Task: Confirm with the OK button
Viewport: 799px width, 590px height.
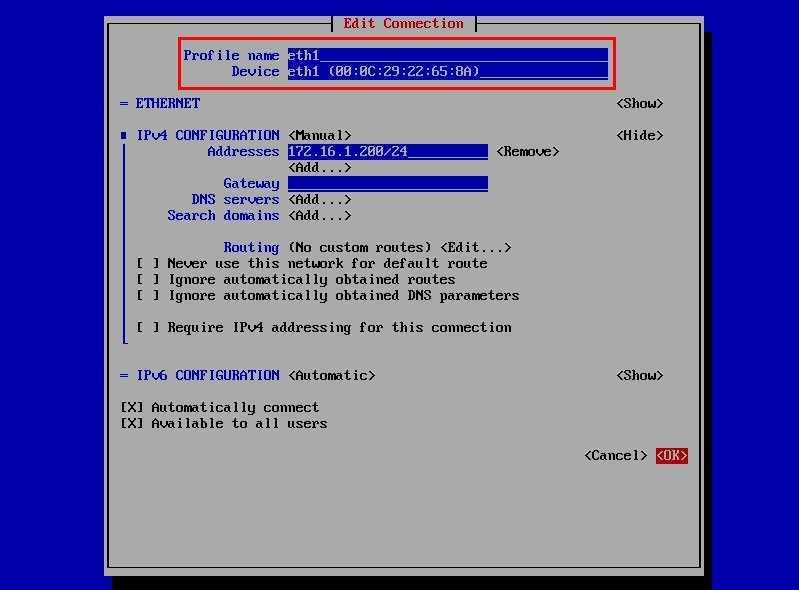Action: point(672,455)
